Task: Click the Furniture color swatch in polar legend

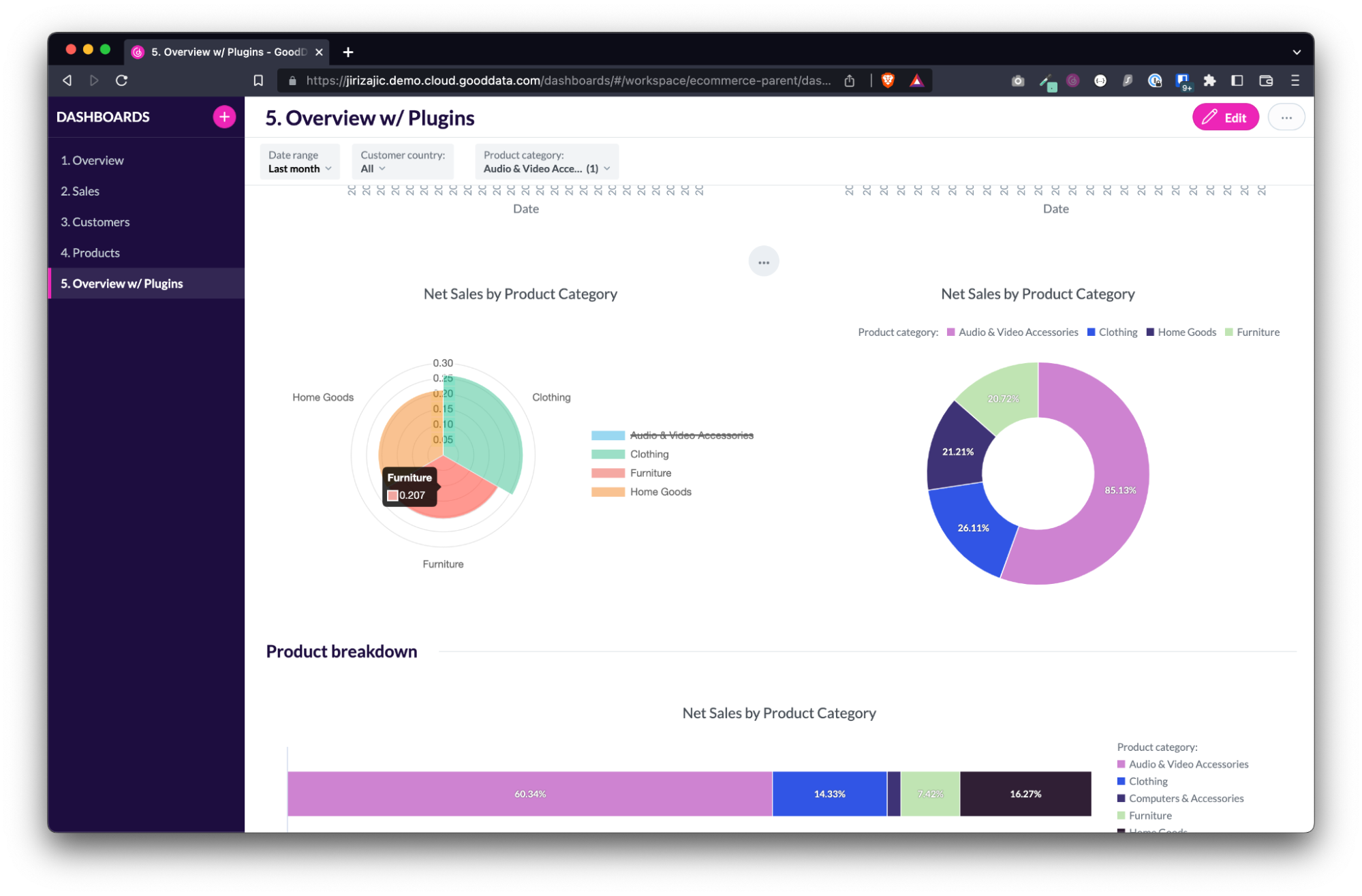Action: 608,474
